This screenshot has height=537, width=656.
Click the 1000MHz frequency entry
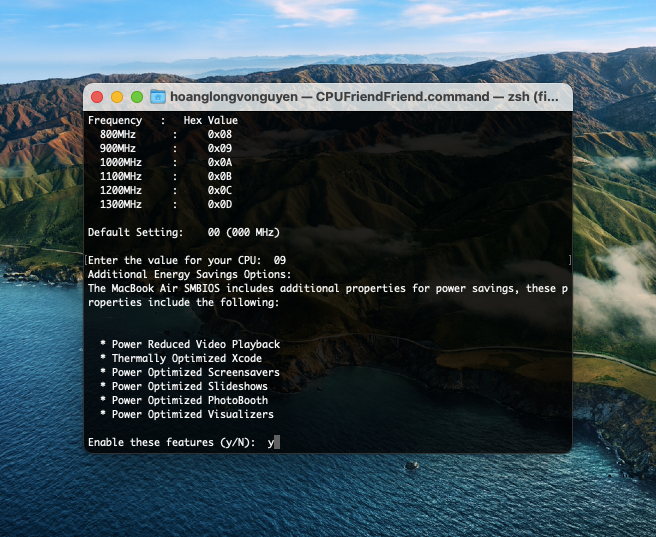point(120,162)
